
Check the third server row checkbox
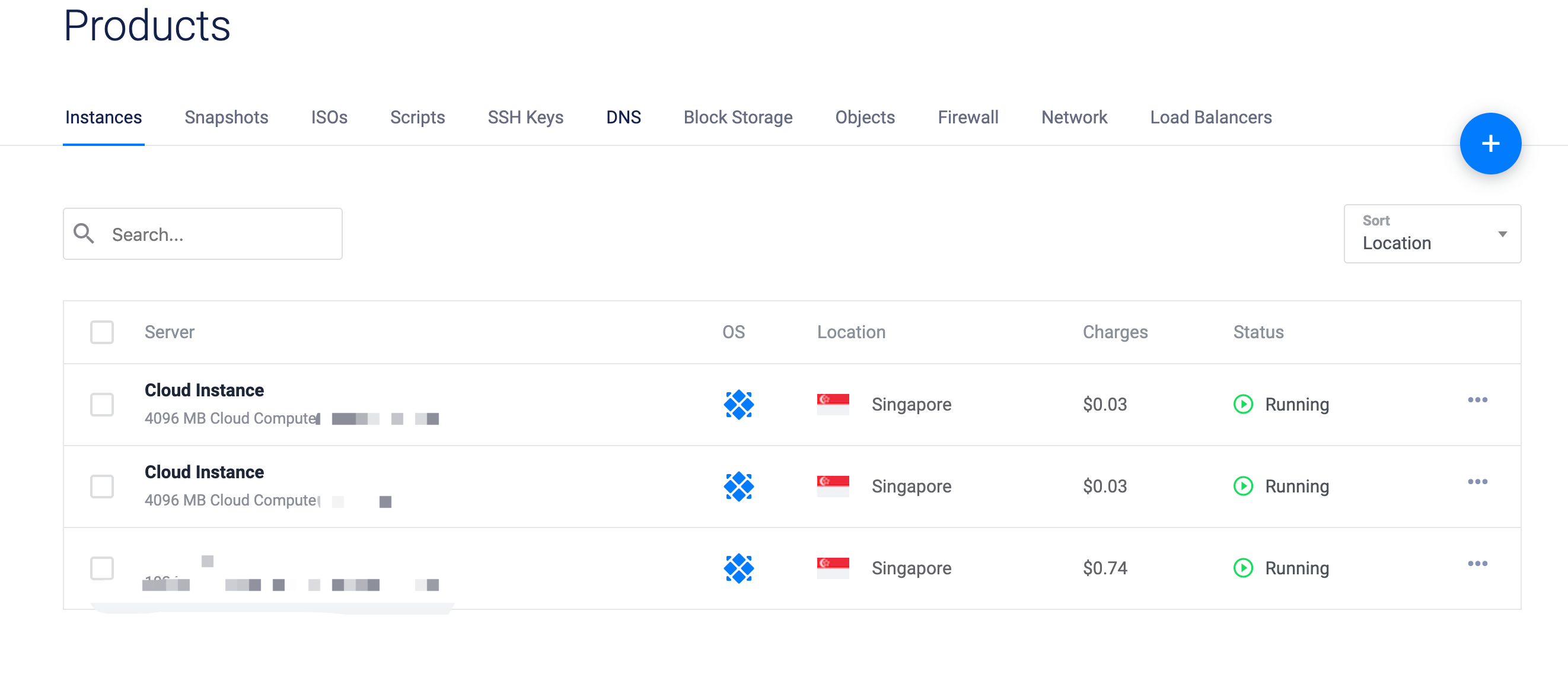pos(101,568)
